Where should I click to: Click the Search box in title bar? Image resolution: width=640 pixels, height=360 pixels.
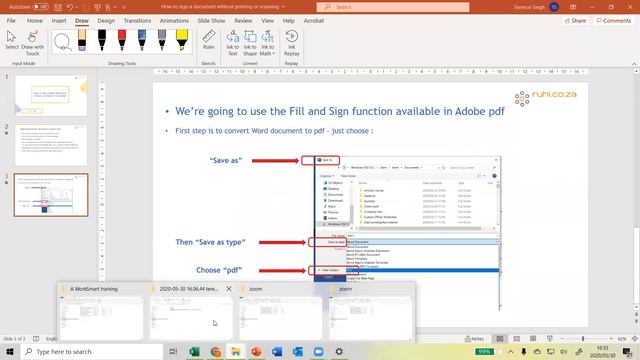(393, 7)
